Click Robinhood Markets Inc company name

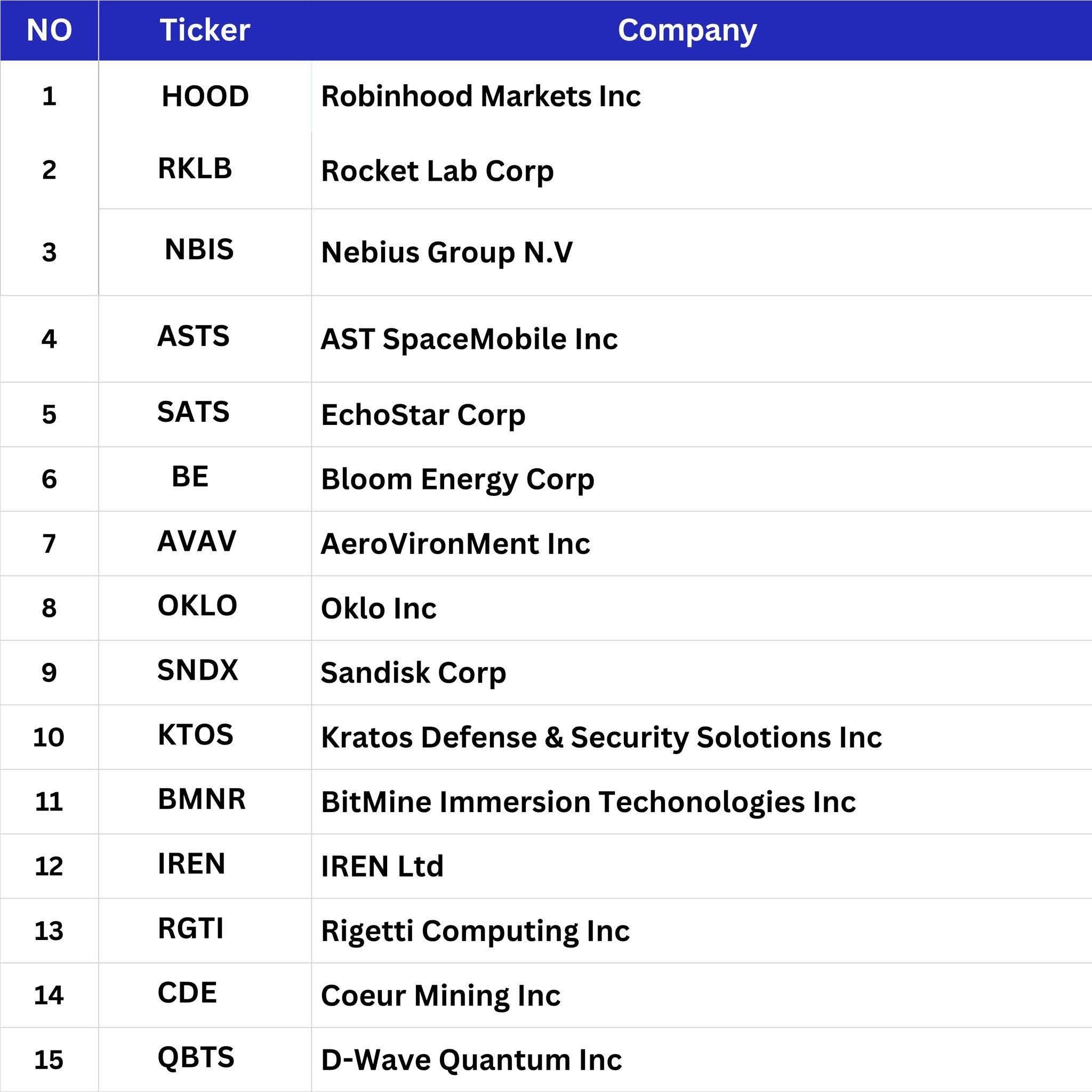pos(480,96)
